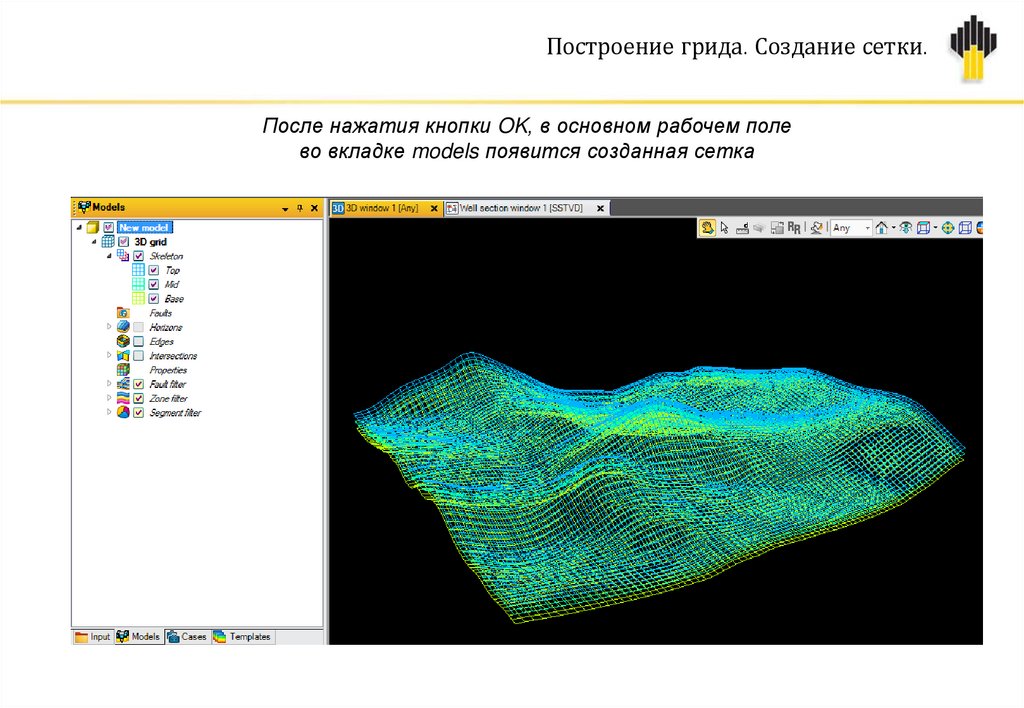Click the Base skeleton yellow grid swatch
The height and width of the screenshot is (708, 1024).
click(138, 298)
